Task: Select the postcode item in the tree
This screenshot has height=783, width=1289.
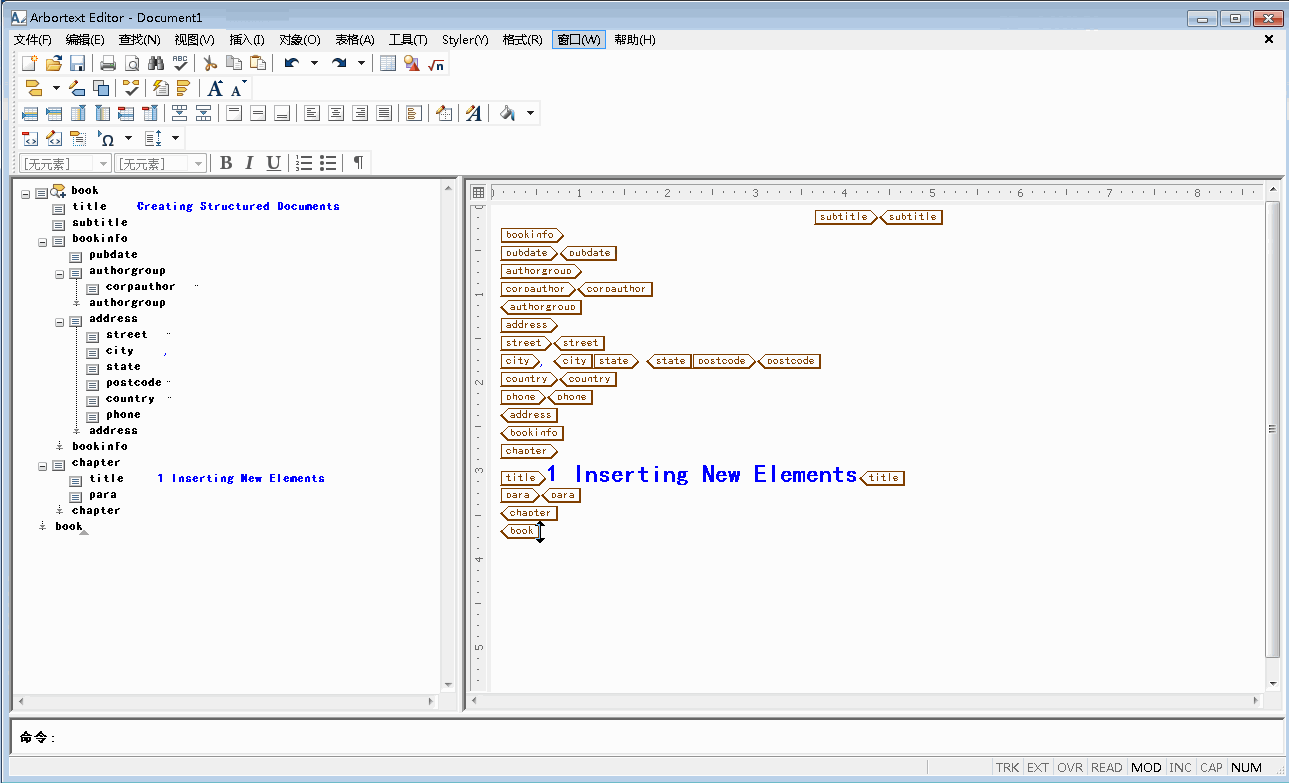Action: tap(133, 382)
